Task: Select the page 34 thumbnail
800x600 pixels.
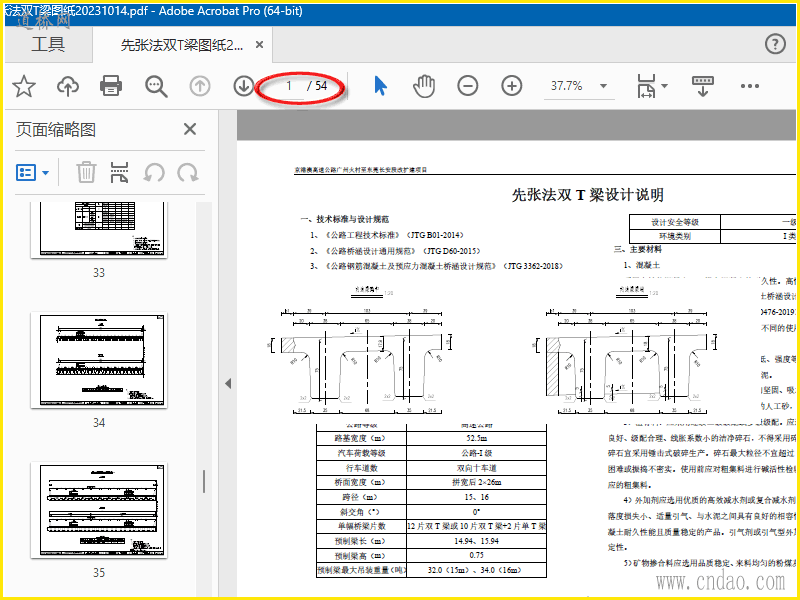Action: coord(99,360)
